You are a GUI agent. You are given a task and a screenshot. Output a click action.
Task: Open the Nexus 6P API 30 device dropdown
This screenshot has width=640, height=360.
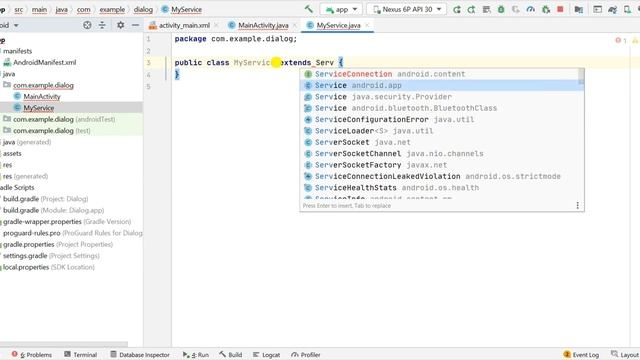tap(407, 9)
